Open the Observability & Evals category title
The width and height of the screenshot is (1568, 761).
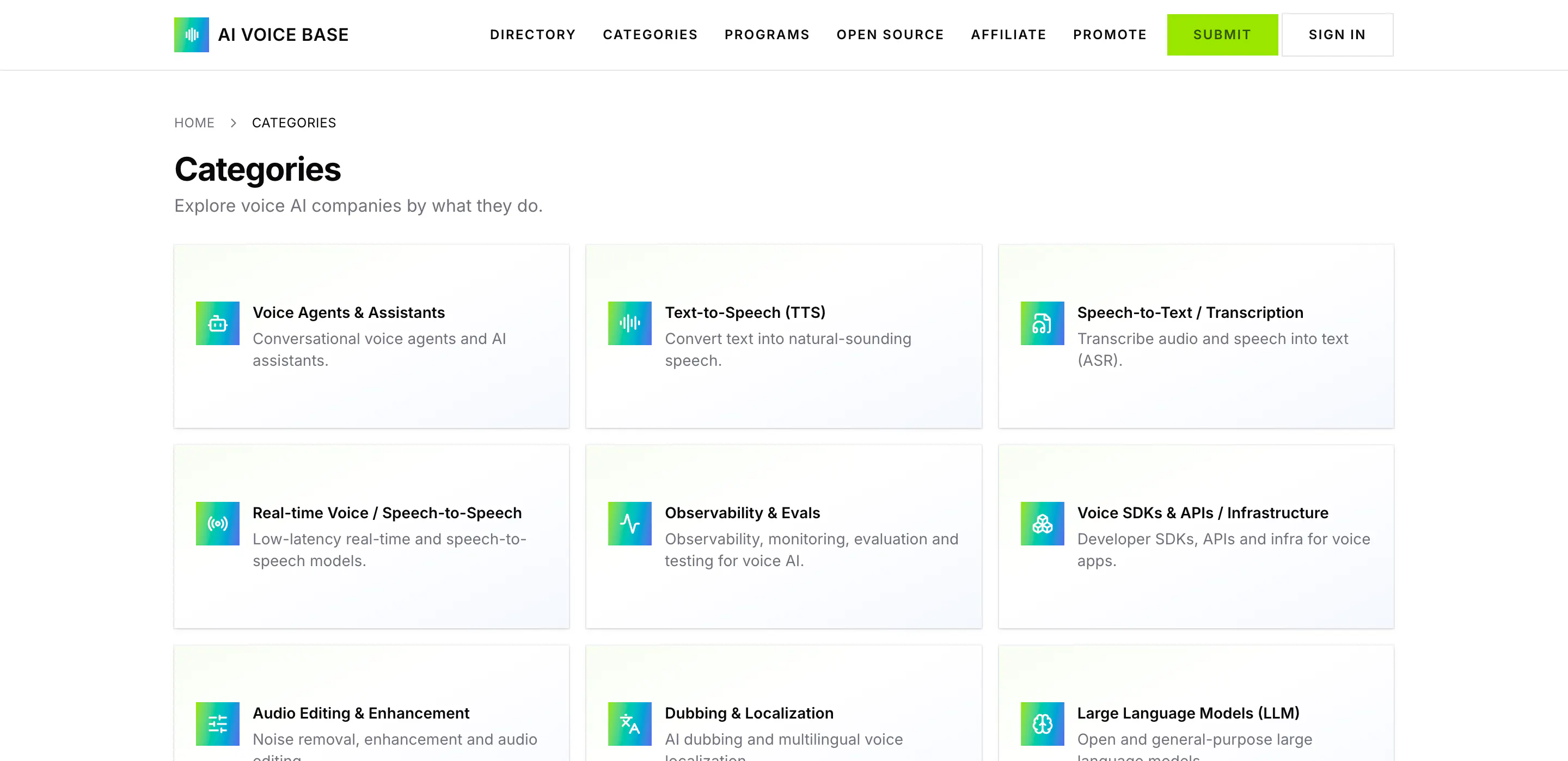[742, 513]
